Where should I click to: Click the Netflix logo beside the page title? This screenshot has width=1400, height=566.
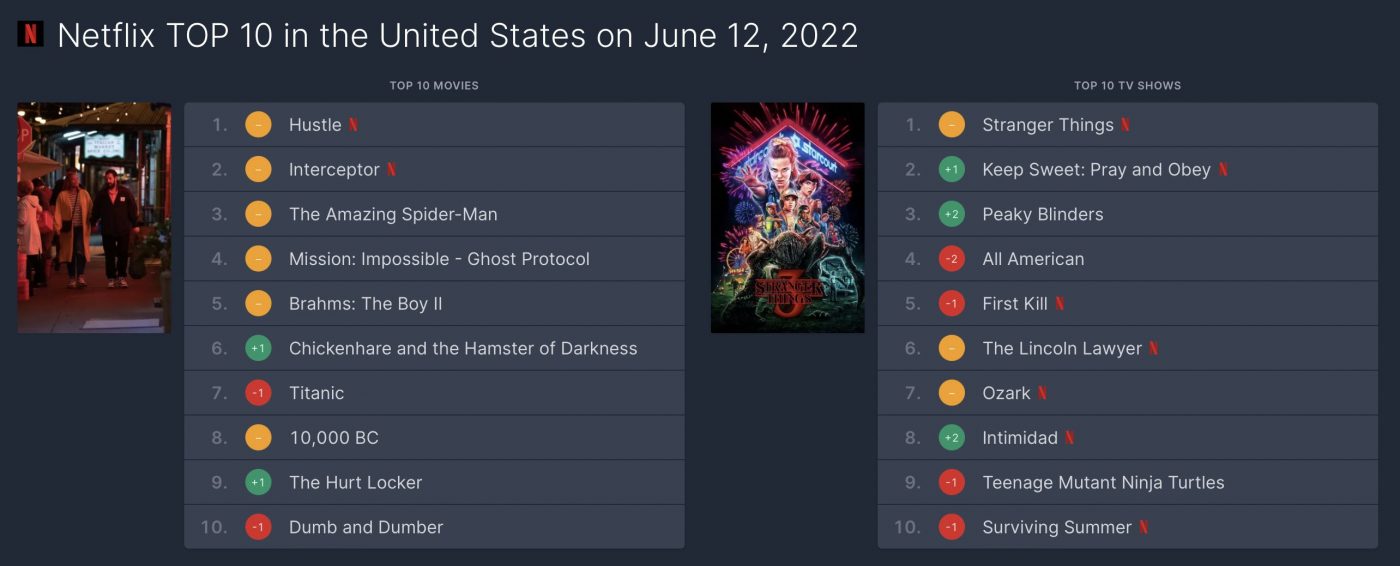31,35
